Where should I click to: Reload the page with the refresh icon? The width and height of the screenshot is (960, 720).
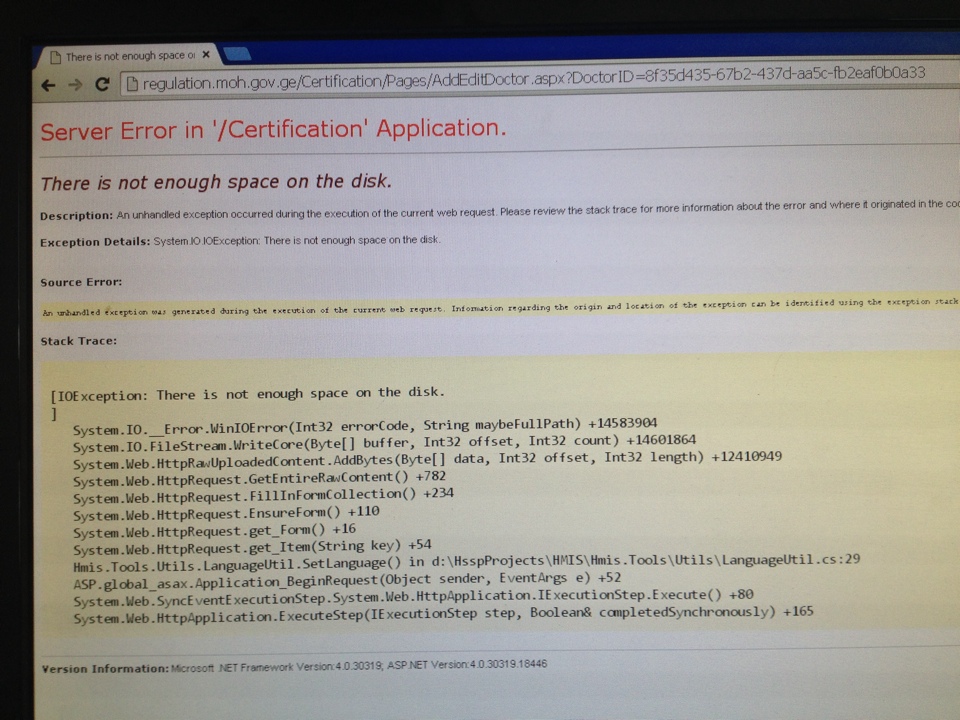101,85
